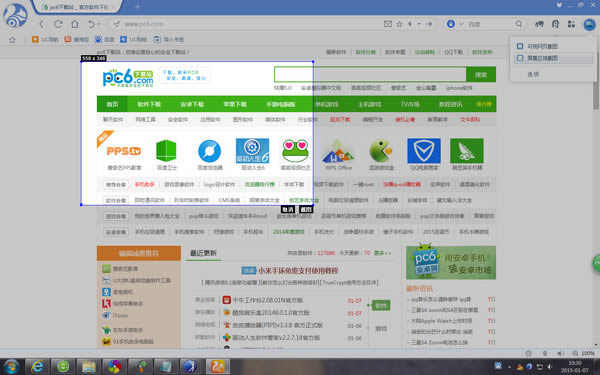The image size is (600, 375).
Task: Check the first screenshot option in dropdown
Action: (520, 46)
